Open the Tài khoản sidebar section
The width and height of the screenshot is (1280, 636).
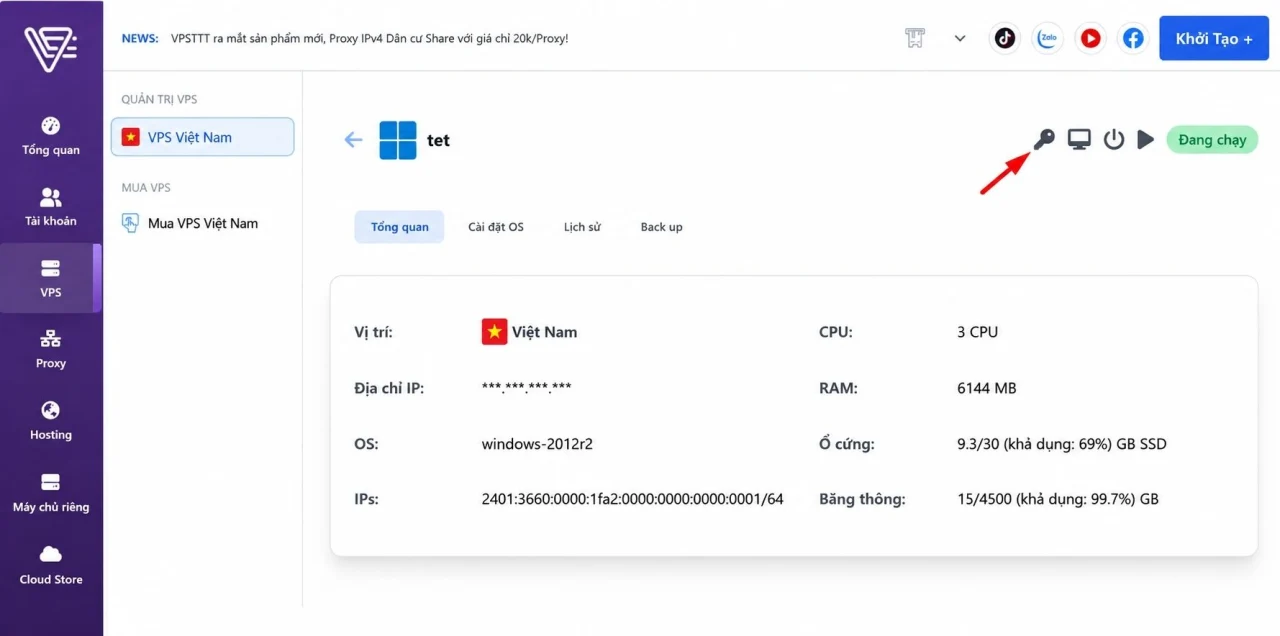pos(51,207)
